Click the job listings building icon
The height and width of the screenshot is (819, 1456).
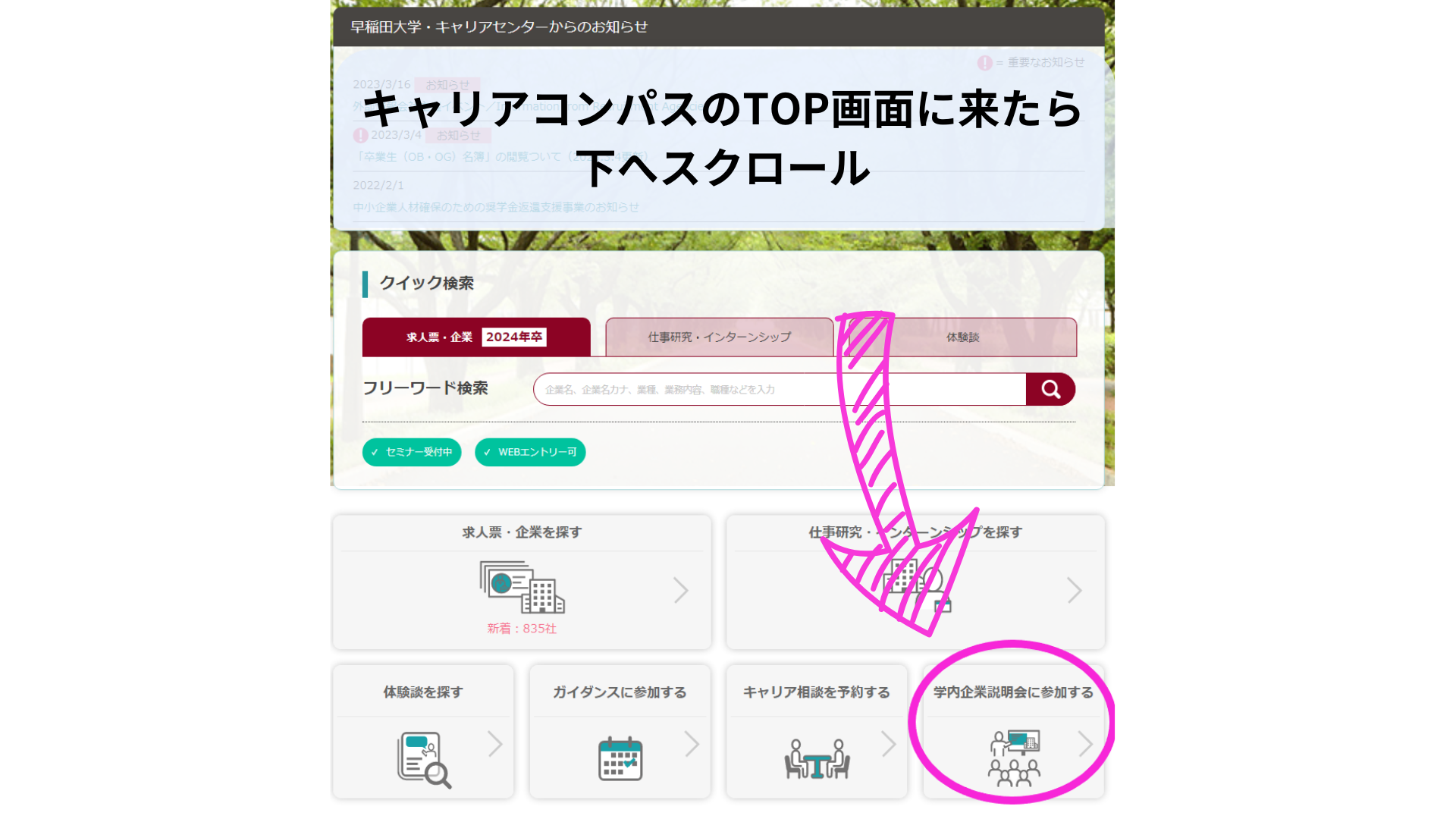(522, 587)
